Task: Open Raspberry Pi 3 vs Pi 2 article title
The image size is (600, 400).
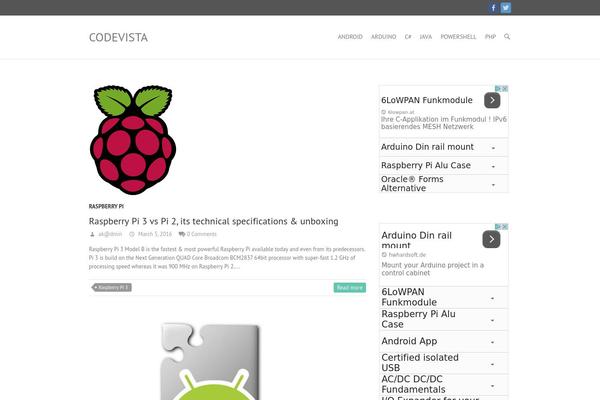Action: [214, 221]
